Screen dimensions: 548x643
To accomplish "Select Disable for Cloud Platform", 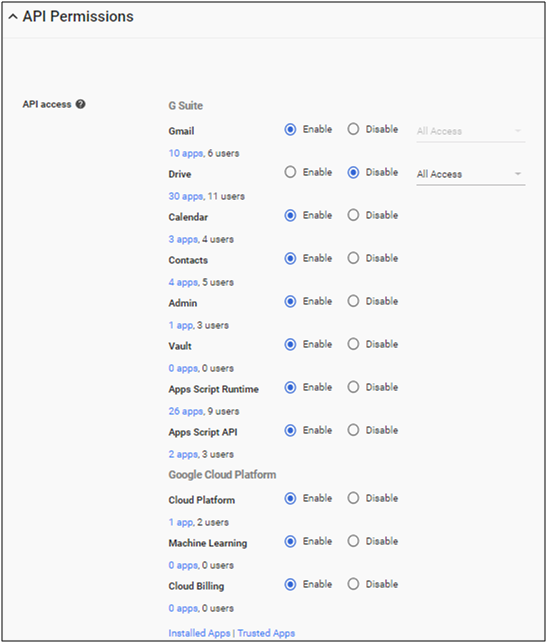I will [353, 499].
